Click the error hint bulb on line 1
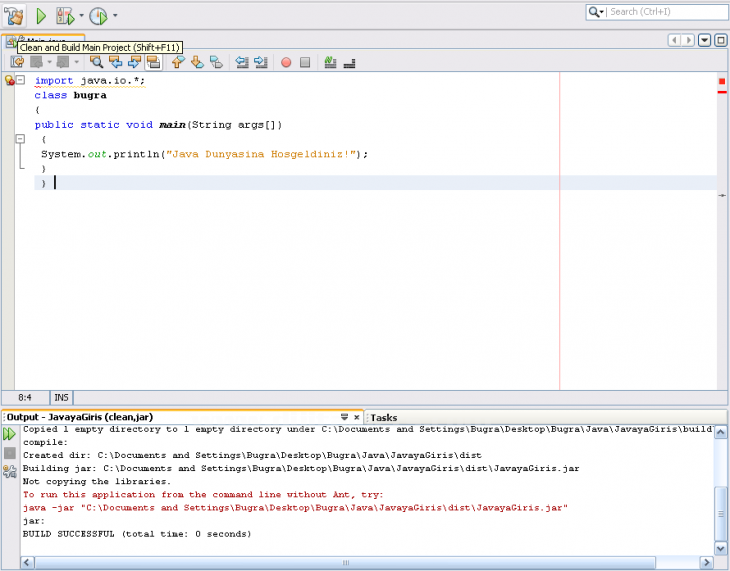 tap(9, 81)
